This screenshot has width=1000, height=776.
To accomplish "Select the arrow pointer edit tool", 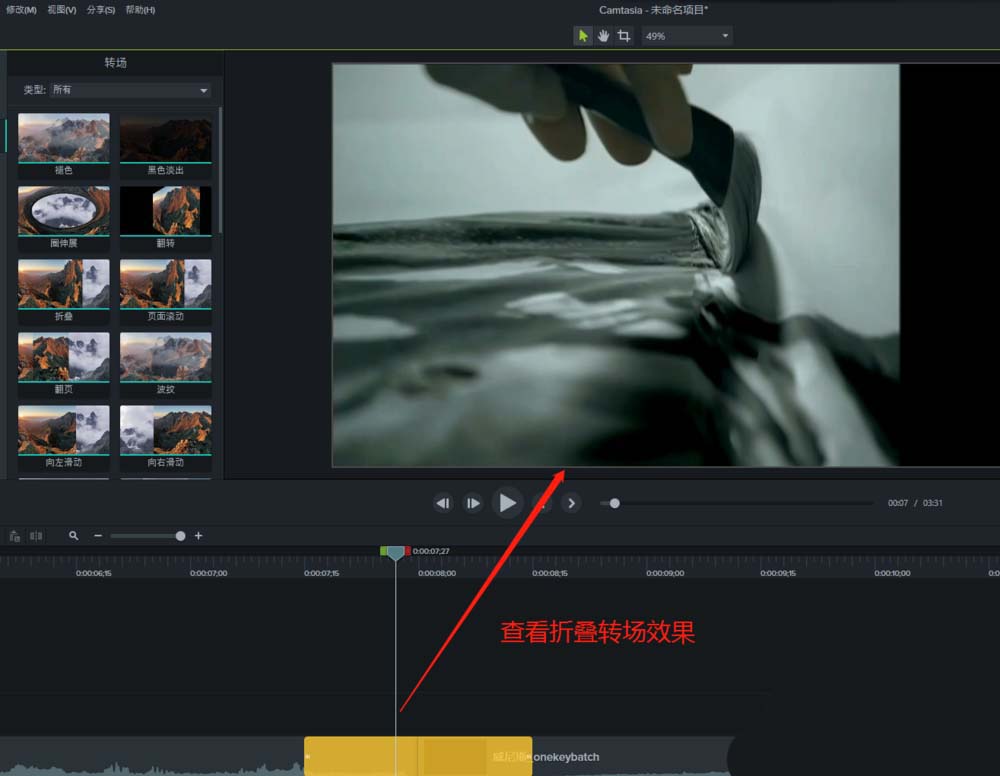I will pyautogui.click(x=583, y=36).
